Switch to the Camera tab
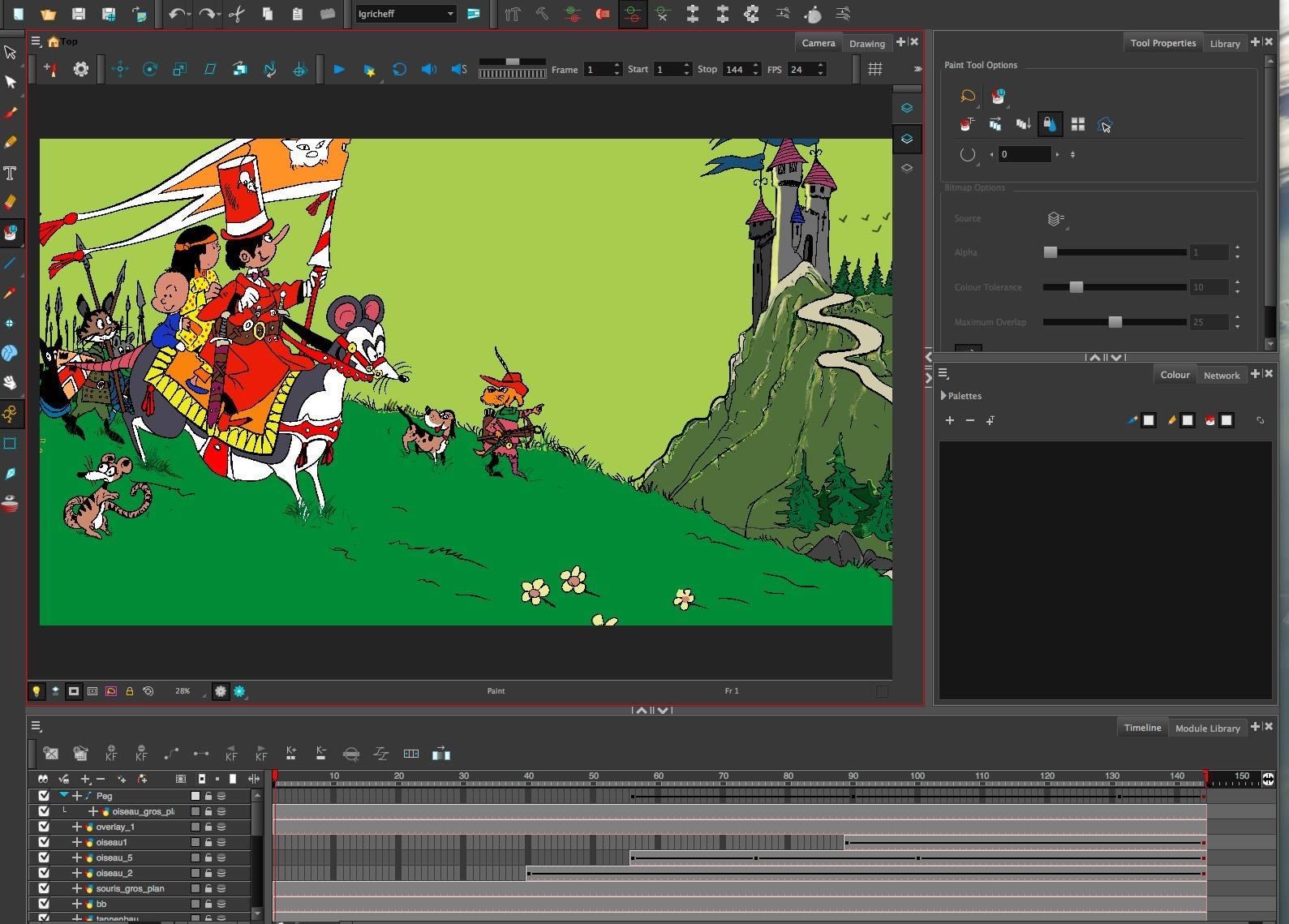The image size is (1289, 924). coord(818,43)
